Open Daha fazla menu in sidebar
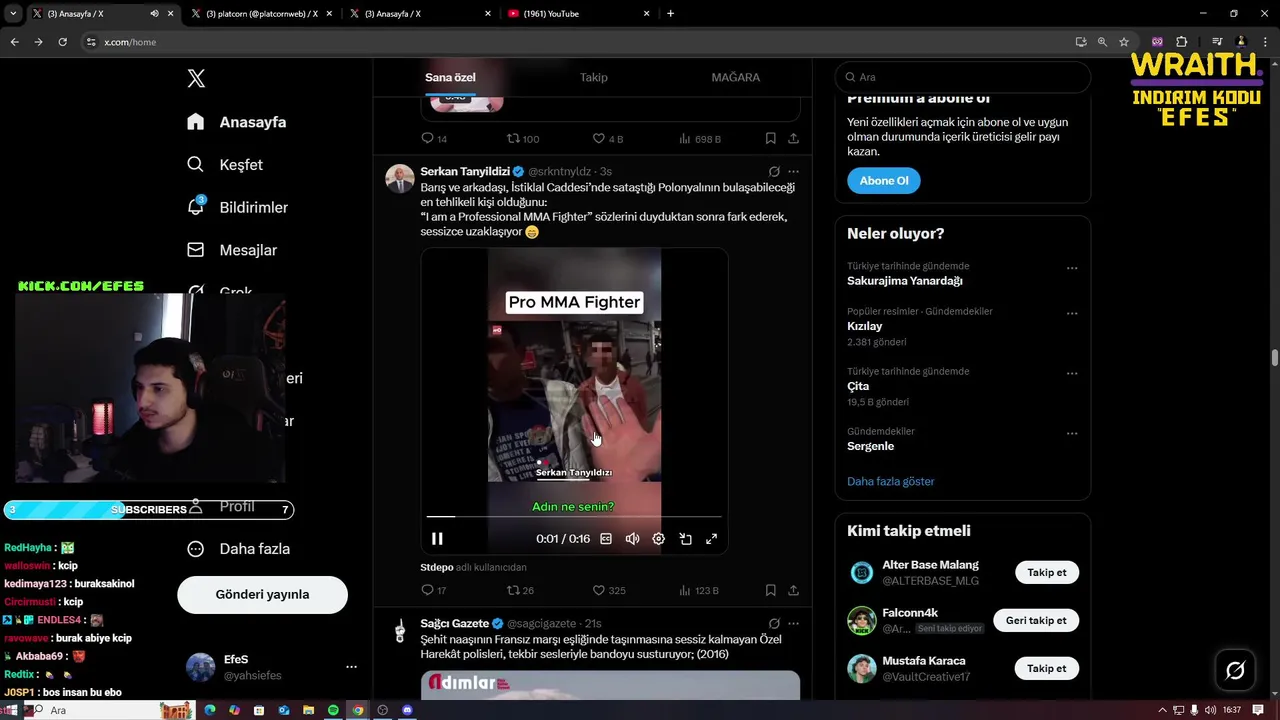This screenshot has height=720, width=1280. click(x=239, y=549)
